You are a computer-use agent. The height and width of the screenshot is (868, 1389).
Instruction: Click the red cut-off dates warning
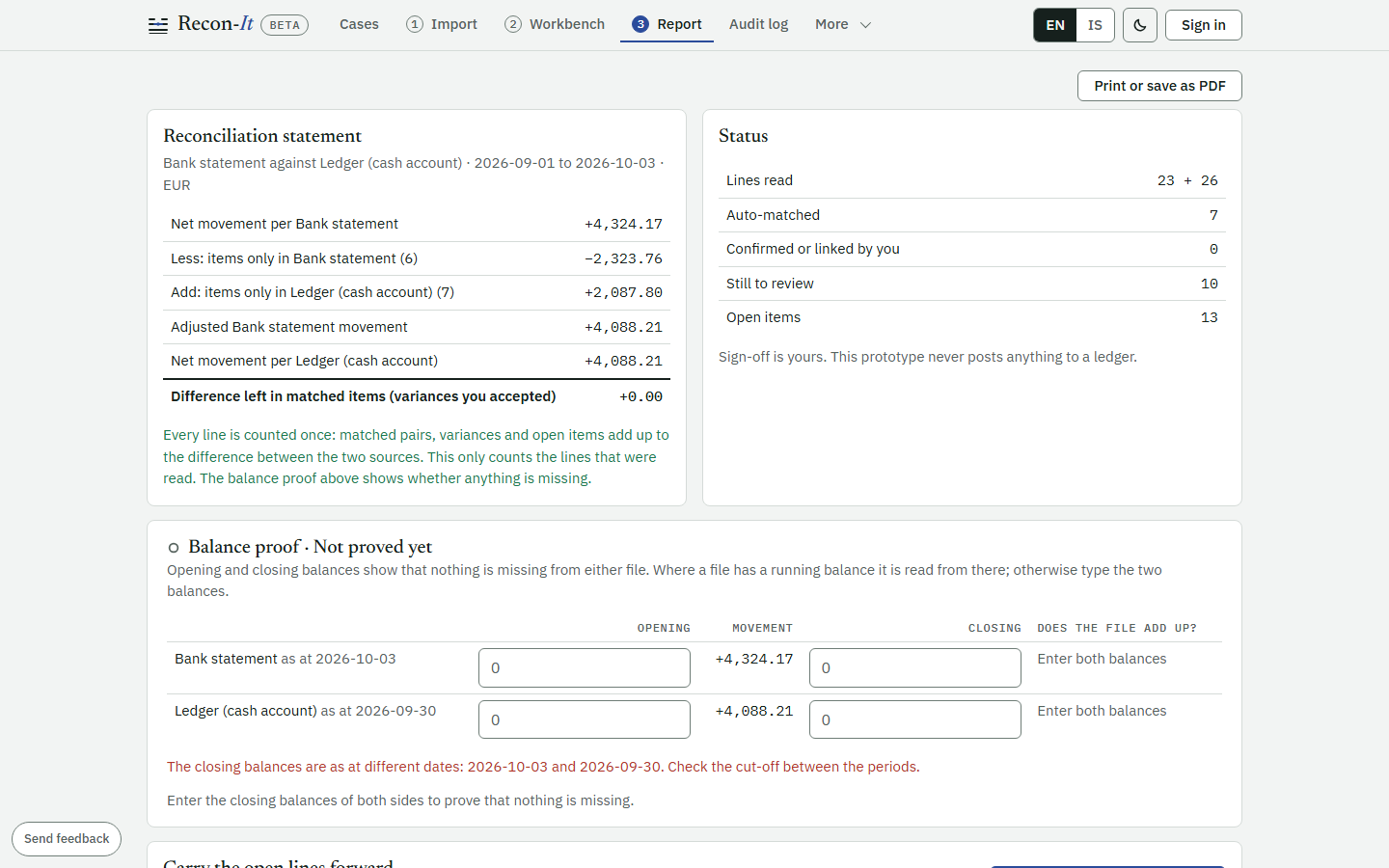[543, 767]
